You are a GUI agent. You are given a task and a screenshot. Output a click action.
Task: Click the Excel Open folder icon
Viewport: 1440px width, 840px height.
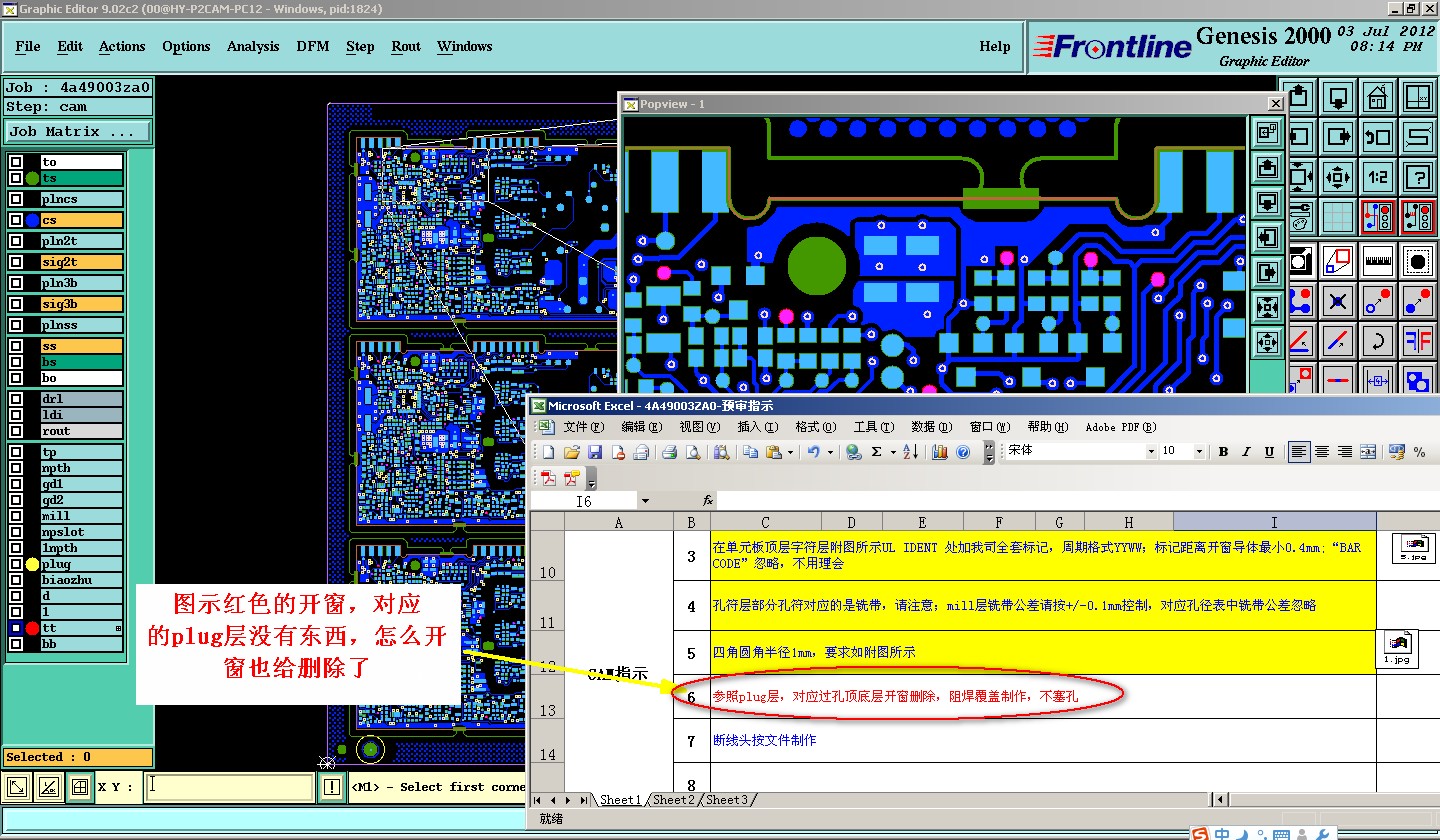pos(572,452)
